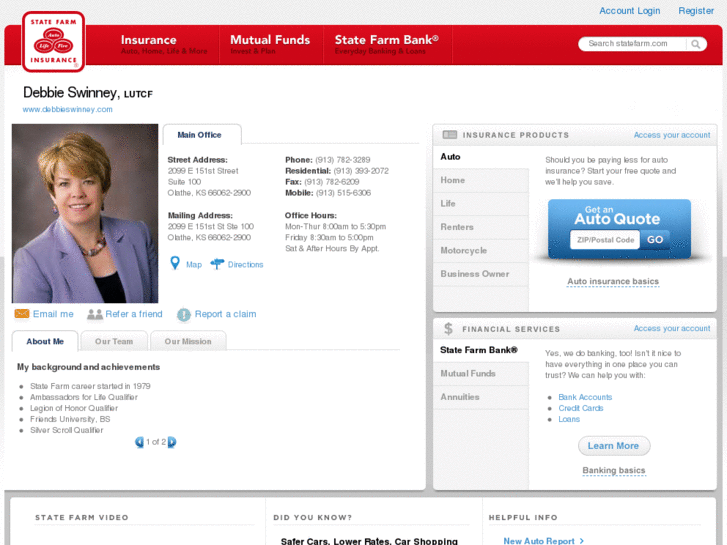This screenshot has height=545, width=727.
Task: Switch to the Our Team tab
Action: click(x=114, y=342)
